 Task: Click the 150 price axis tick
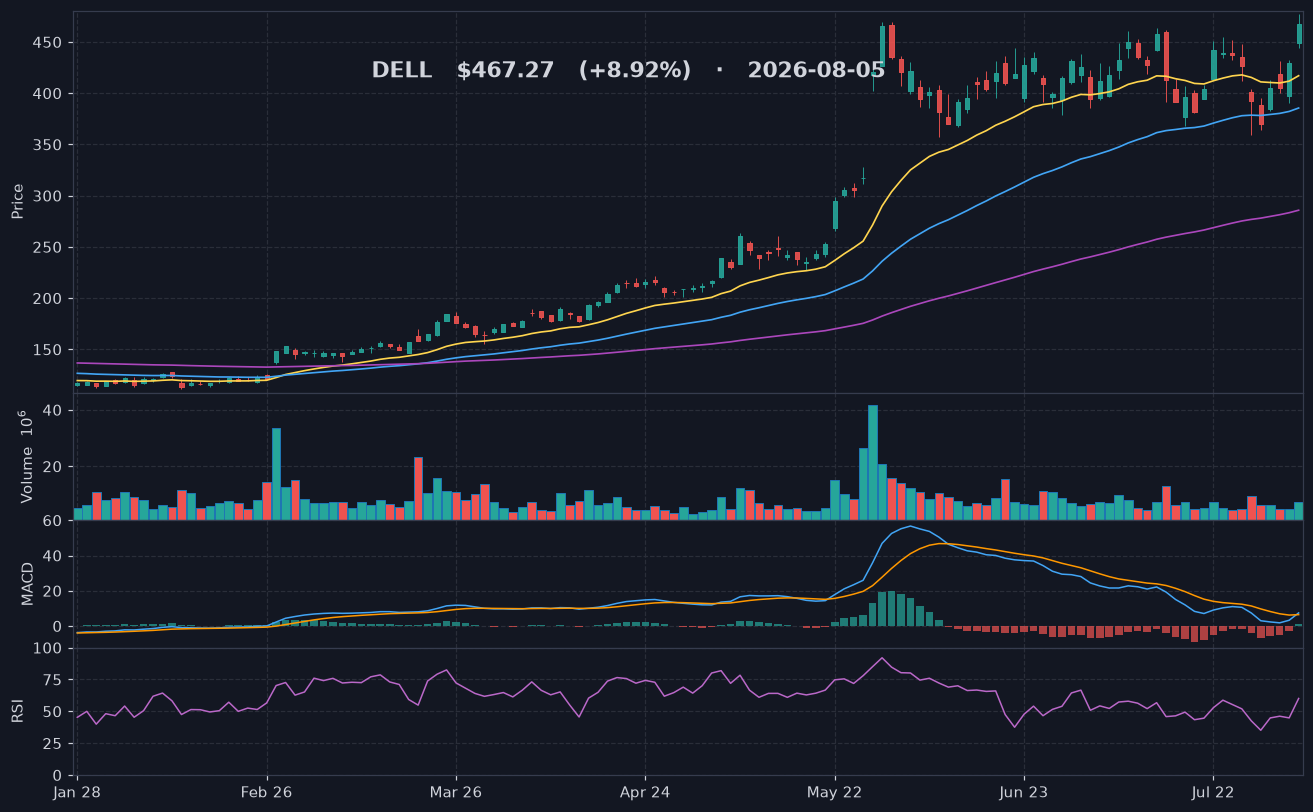tap(49, 350)
